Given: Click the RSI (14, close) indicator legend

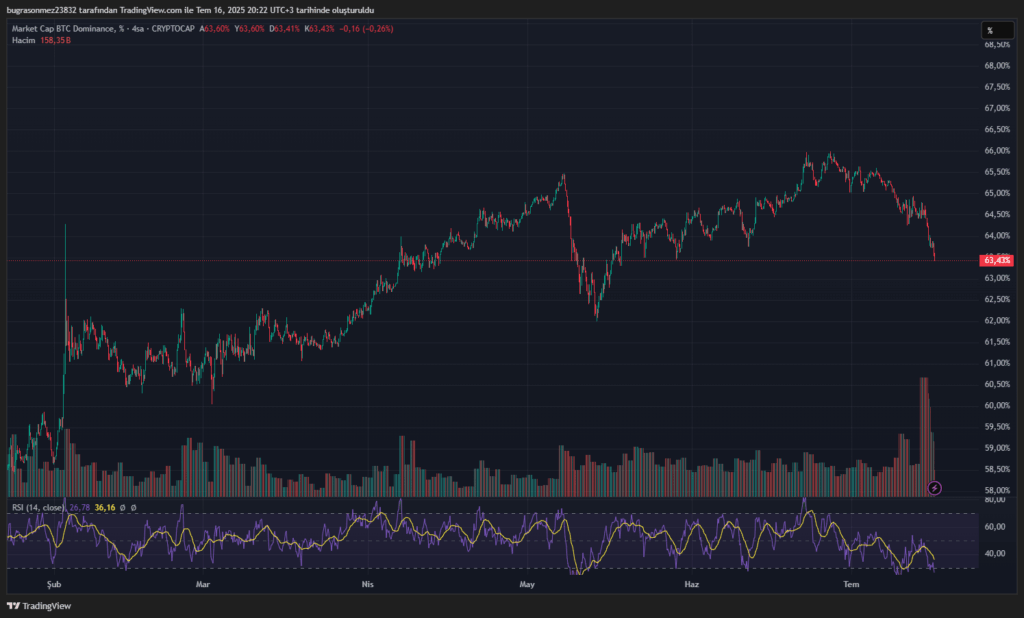Looking at the screenshot, I should click(x=38, y=508).
